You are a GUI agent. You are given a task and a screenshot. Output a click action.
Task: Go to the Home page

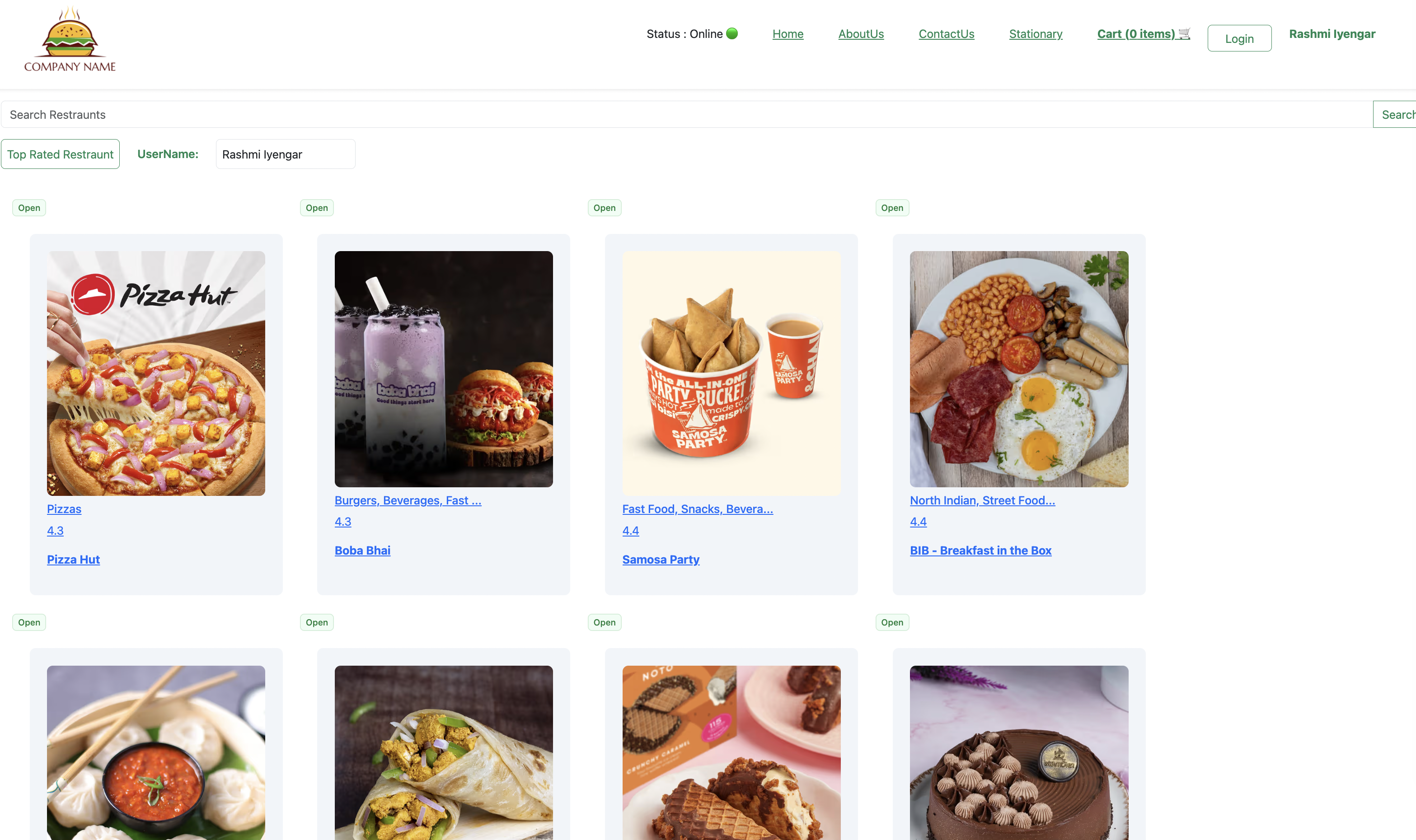pyautogui.click(x=788, y=34)
